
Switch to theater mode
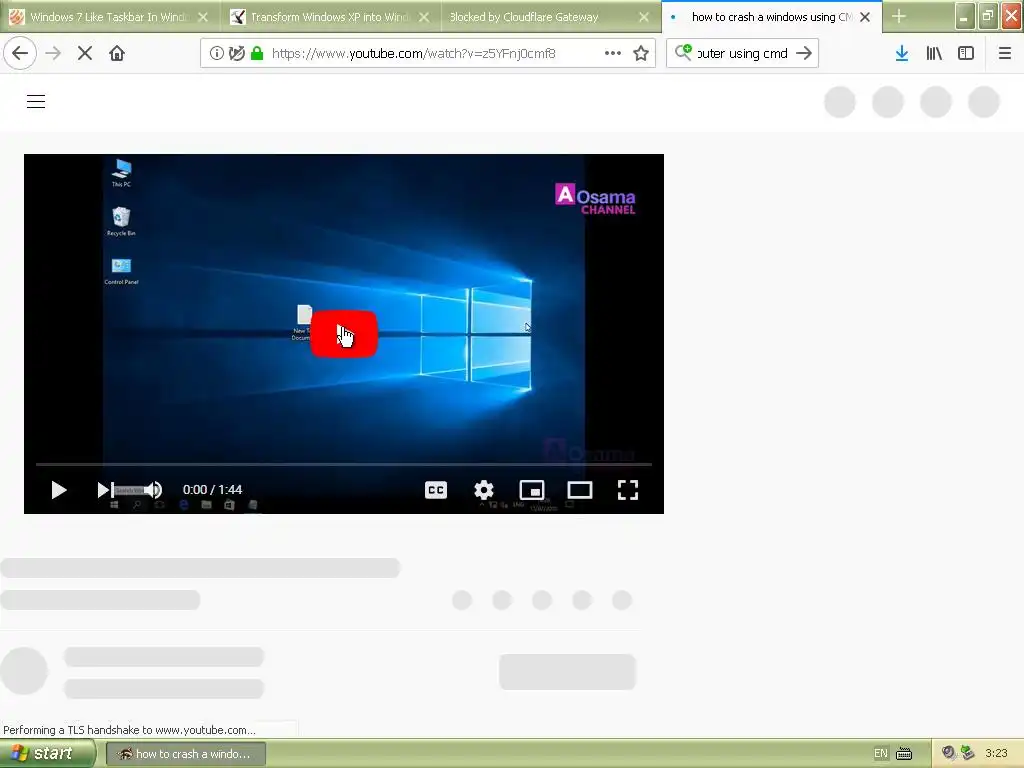(579, 490)
